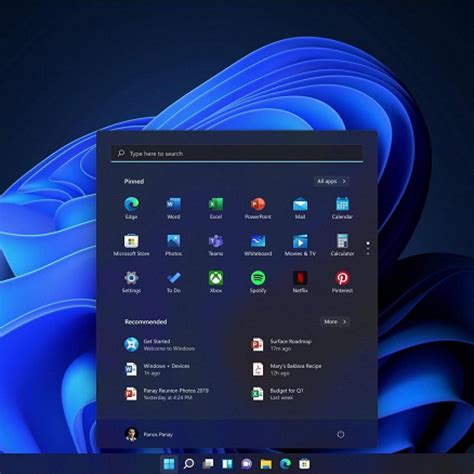Open the Whiteboard app

point(258,245)
